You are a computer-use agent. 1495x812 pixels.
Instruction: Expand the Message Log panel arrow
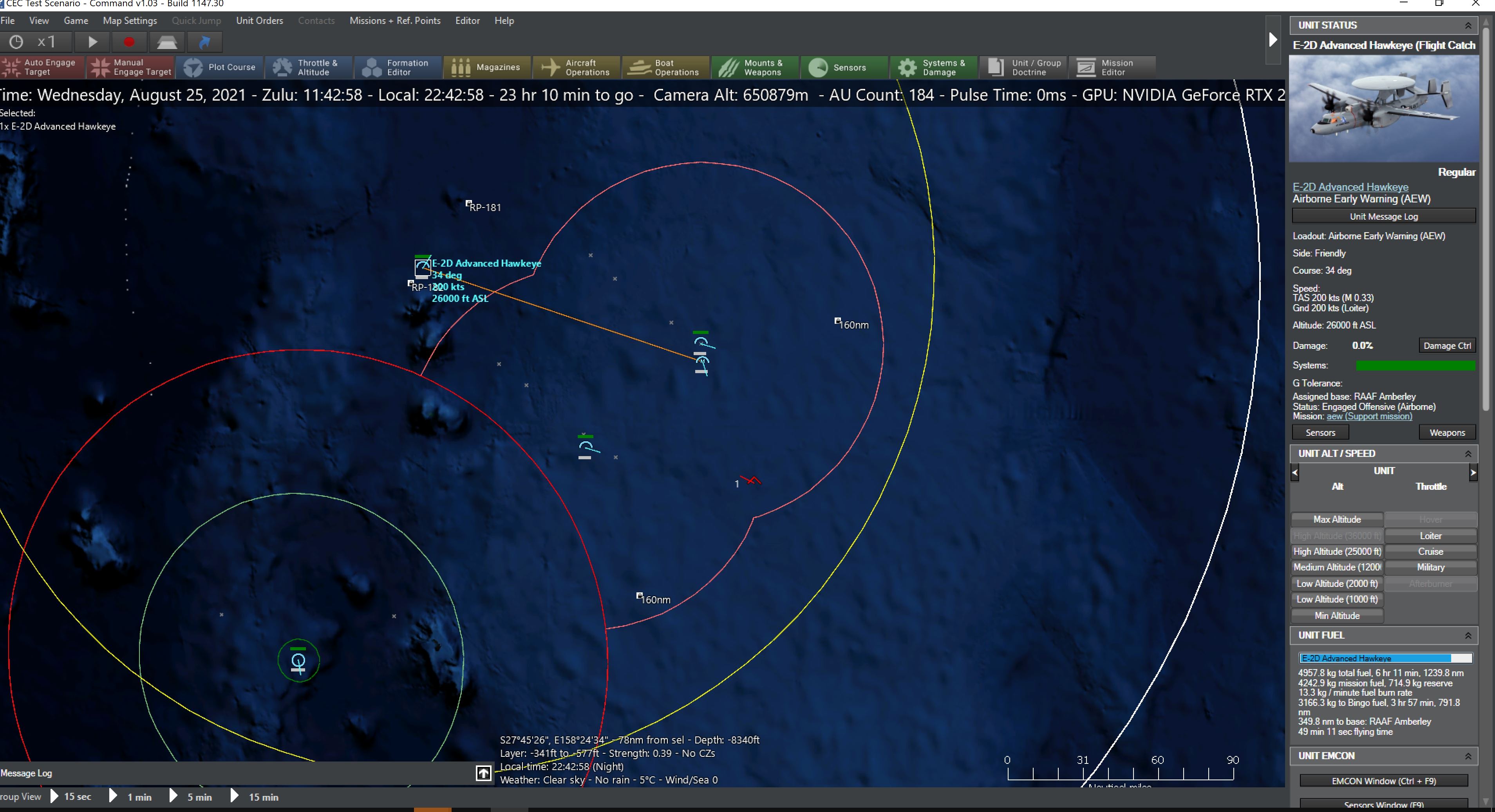coord(483,772)
